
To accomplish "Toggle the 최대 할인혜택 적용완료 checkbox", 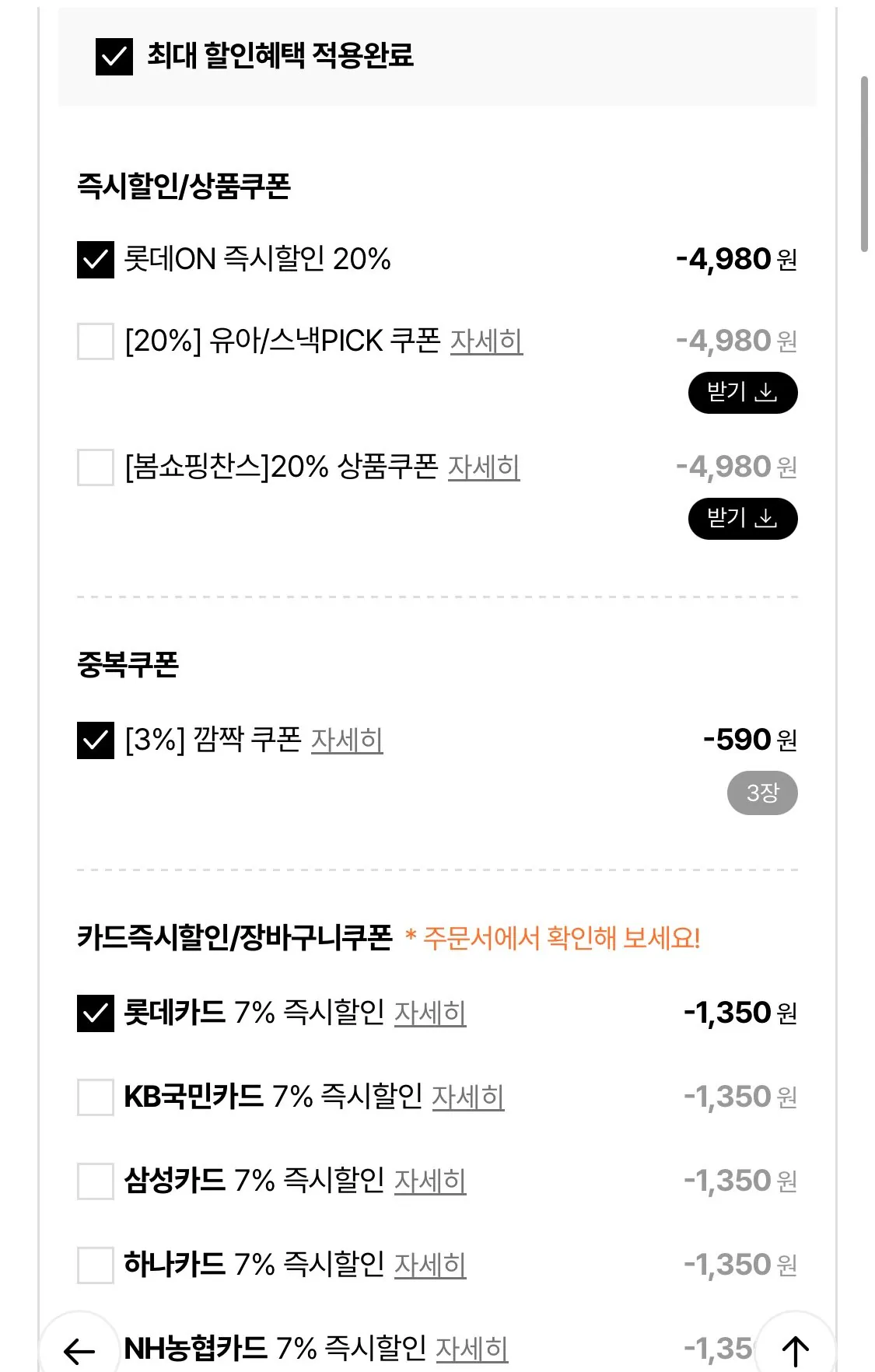I will (114, 57).
